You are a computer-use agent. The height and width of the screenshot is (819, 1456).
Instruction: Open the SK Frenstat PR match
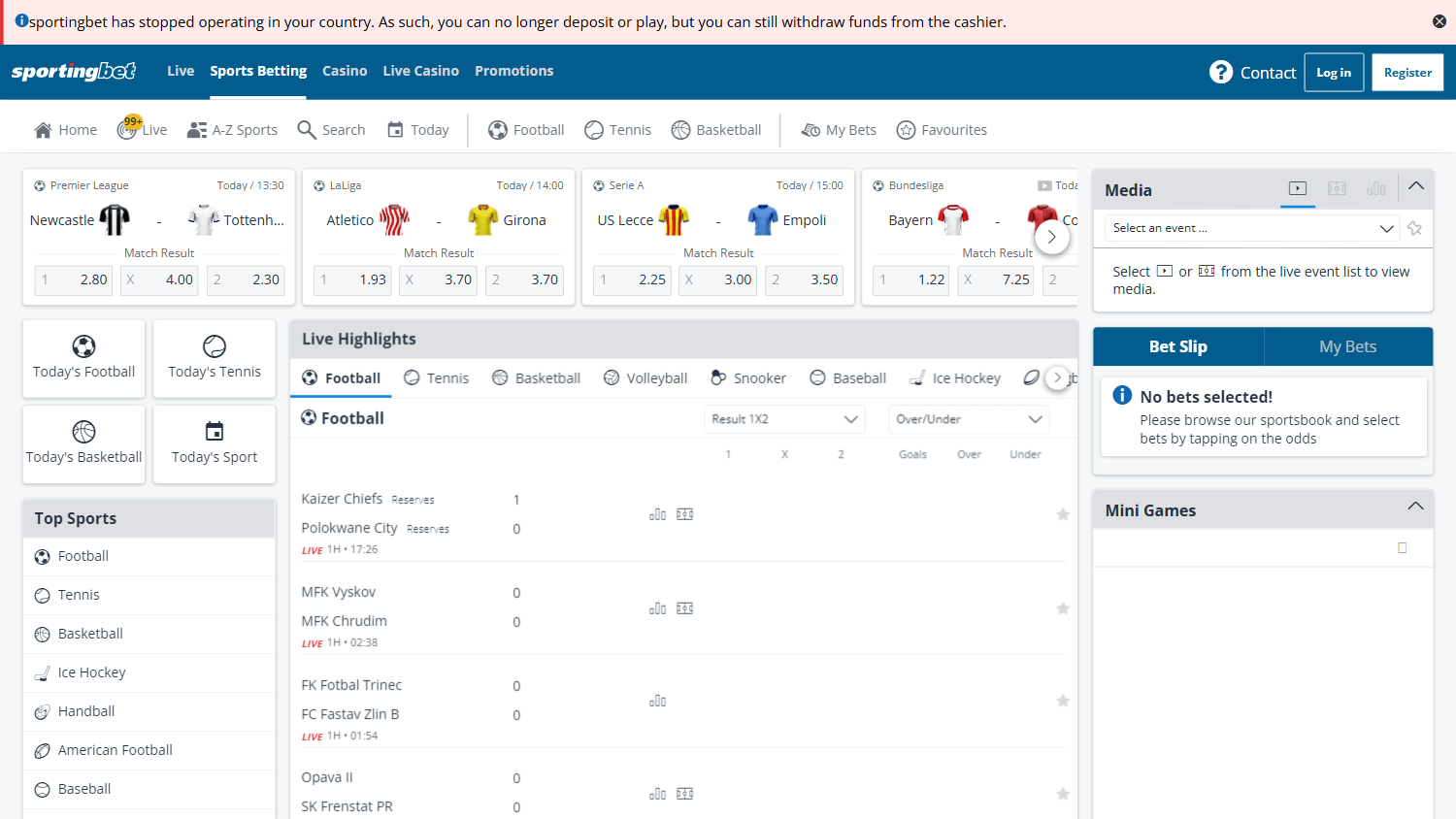coord(347,806)
